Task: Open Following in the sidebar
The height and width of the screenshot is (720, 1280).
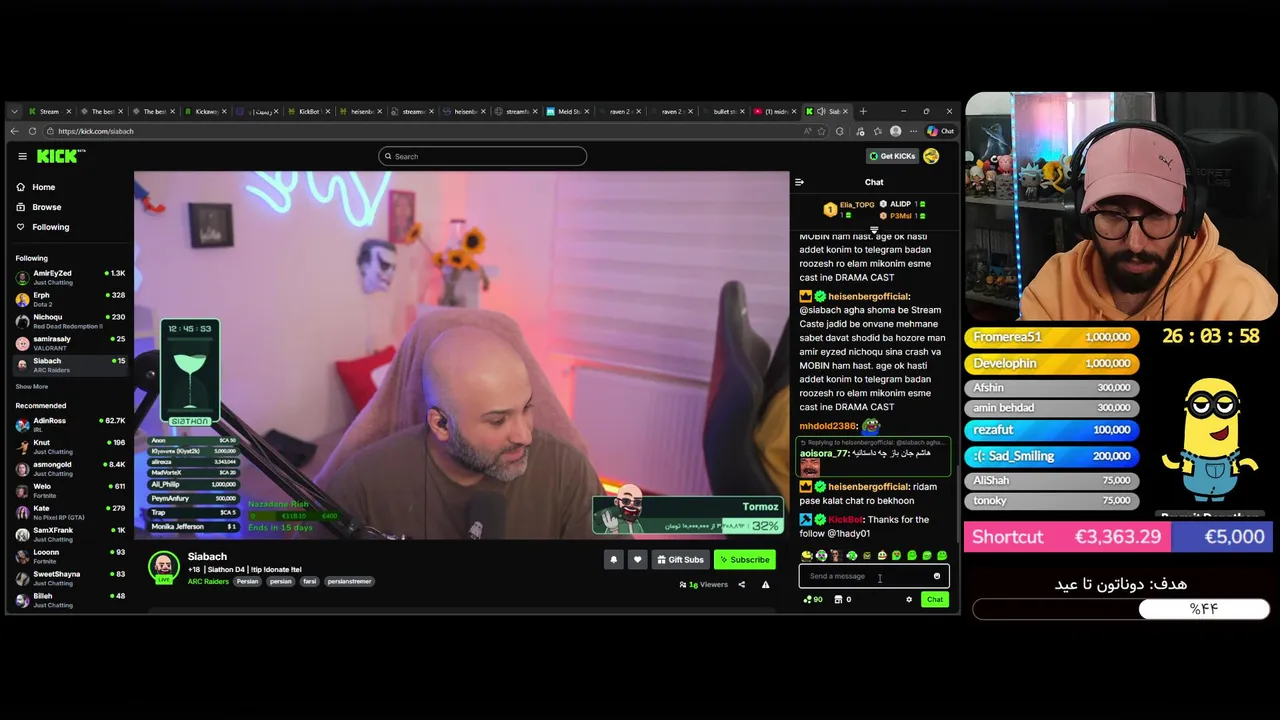Action: [50, 227]
